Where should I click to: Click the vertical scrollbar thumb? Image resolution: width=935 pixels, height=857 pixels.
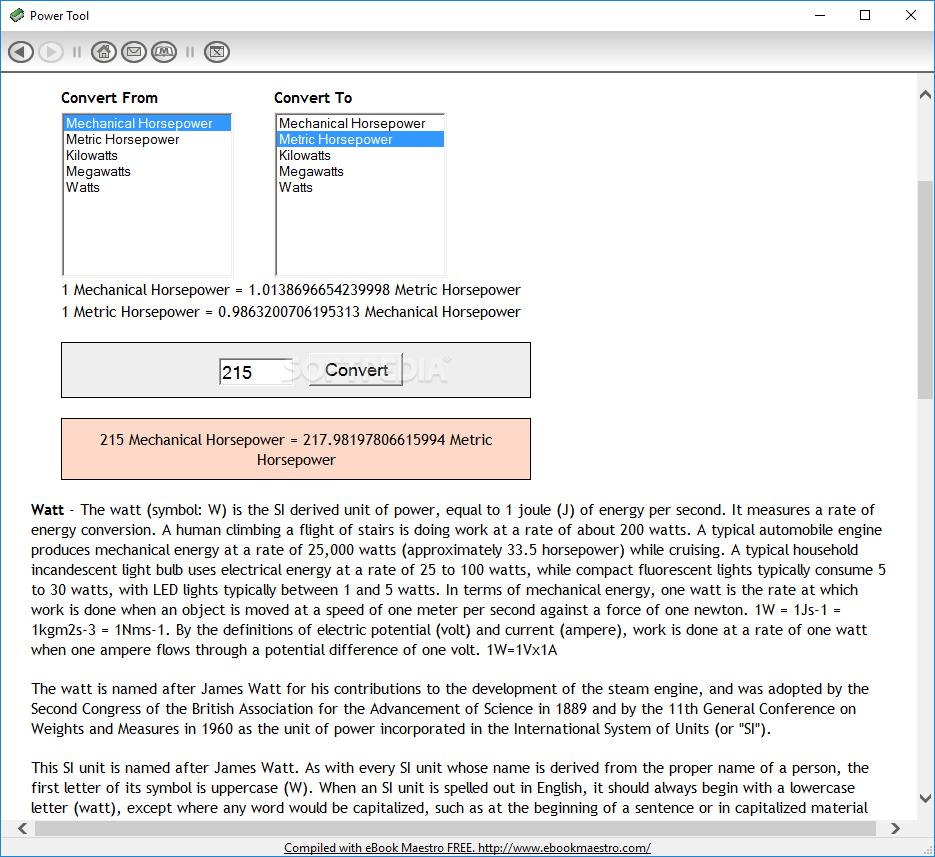pos(925,290)
